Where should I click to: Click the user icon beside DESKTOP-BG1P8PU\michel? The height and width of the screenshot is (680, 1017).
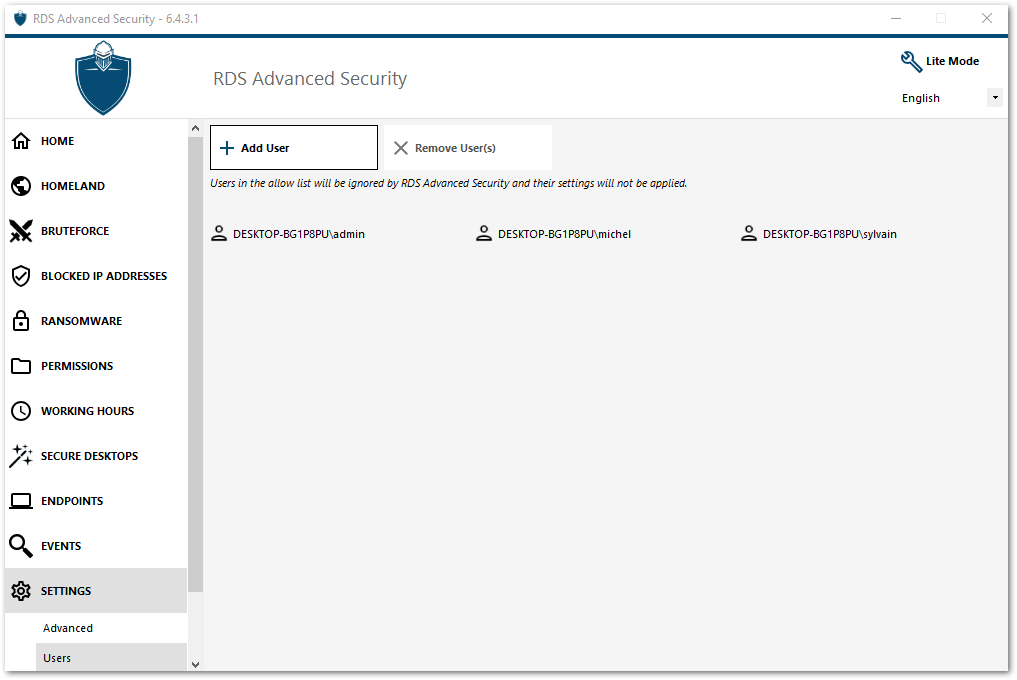coord(484,234)
